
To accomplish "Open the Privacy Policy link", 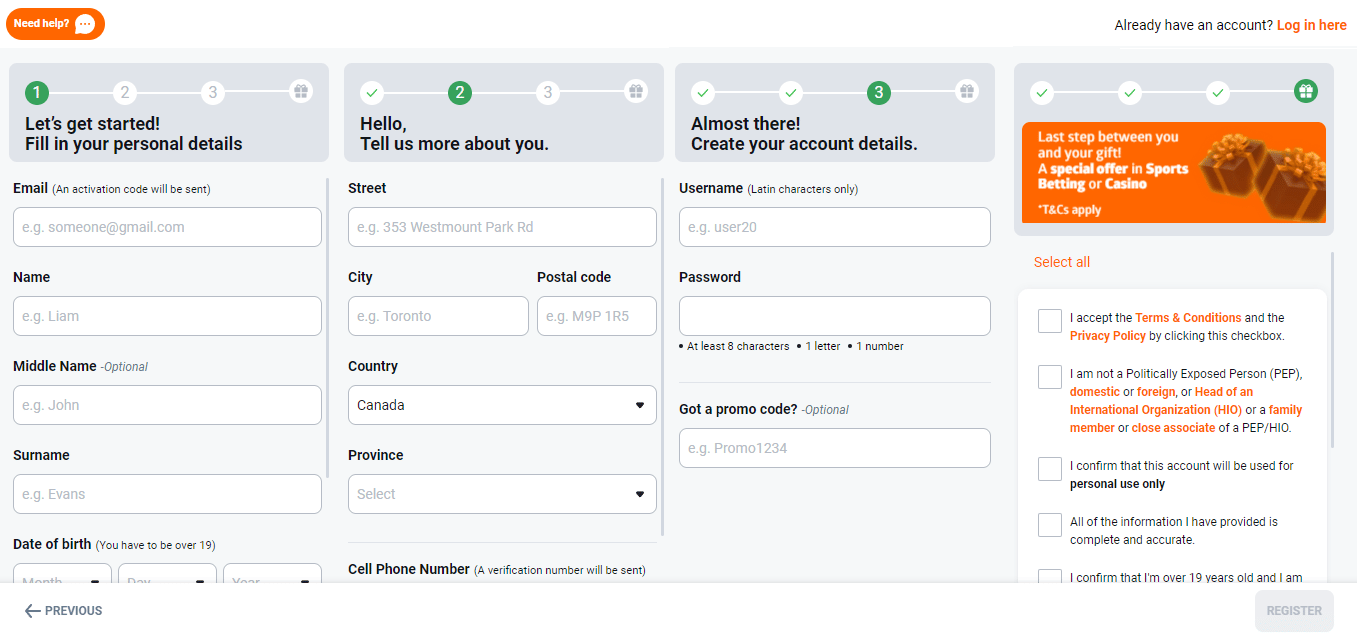I will 1107,336.
